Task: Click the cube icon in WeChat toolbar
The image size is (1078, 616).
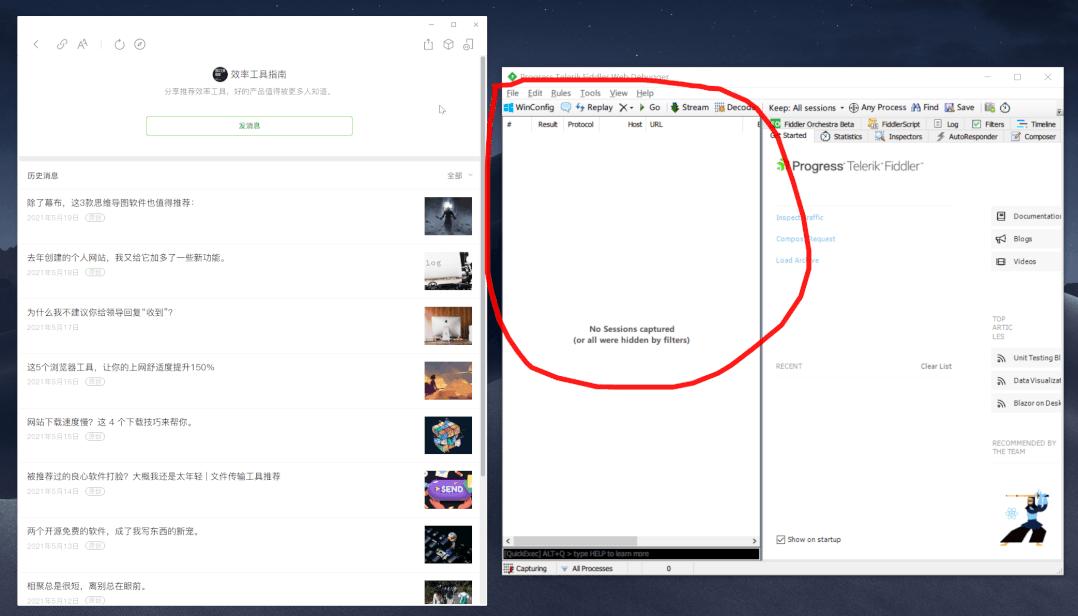Action: pos(448,44)
